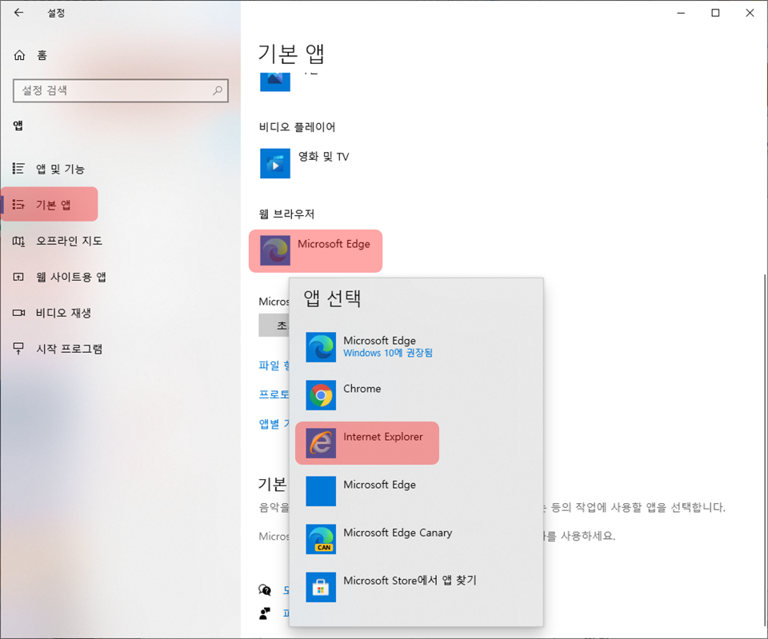The height and width of the screenshot is (639, 768).
Task: Click the help chat icon at the bottom
Action: pos(265,590)
